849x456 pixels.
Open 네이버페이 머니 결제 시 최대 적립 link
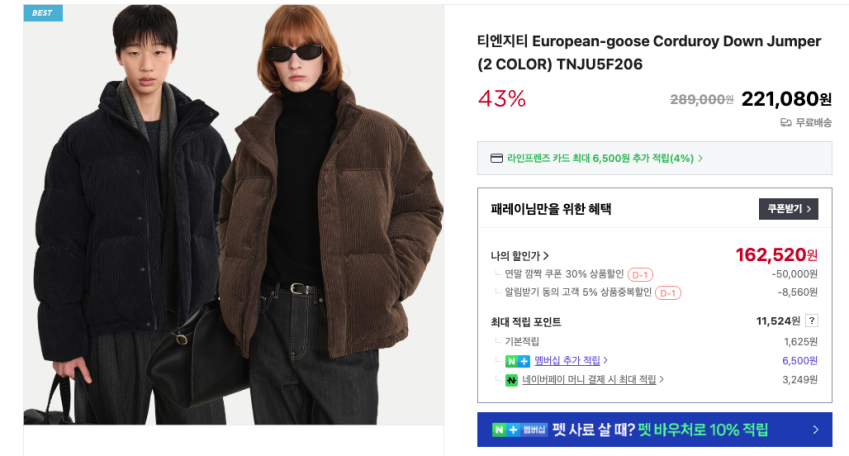click(x=589, y=380)
